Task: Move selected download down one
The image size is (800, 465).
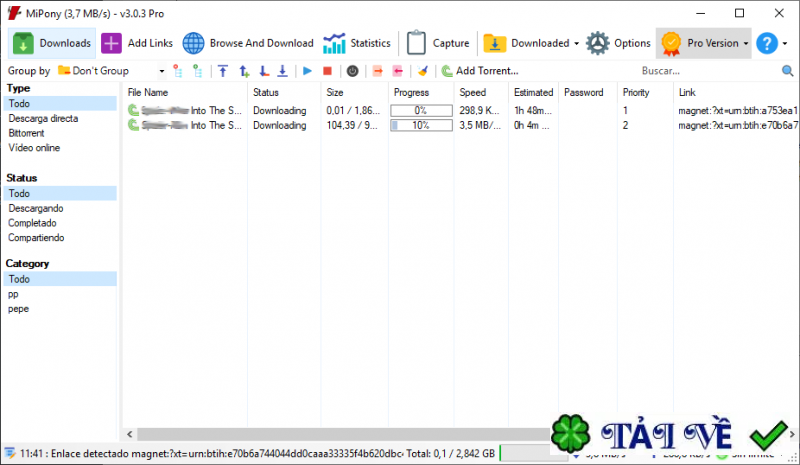Action: (x=263, y=71)
